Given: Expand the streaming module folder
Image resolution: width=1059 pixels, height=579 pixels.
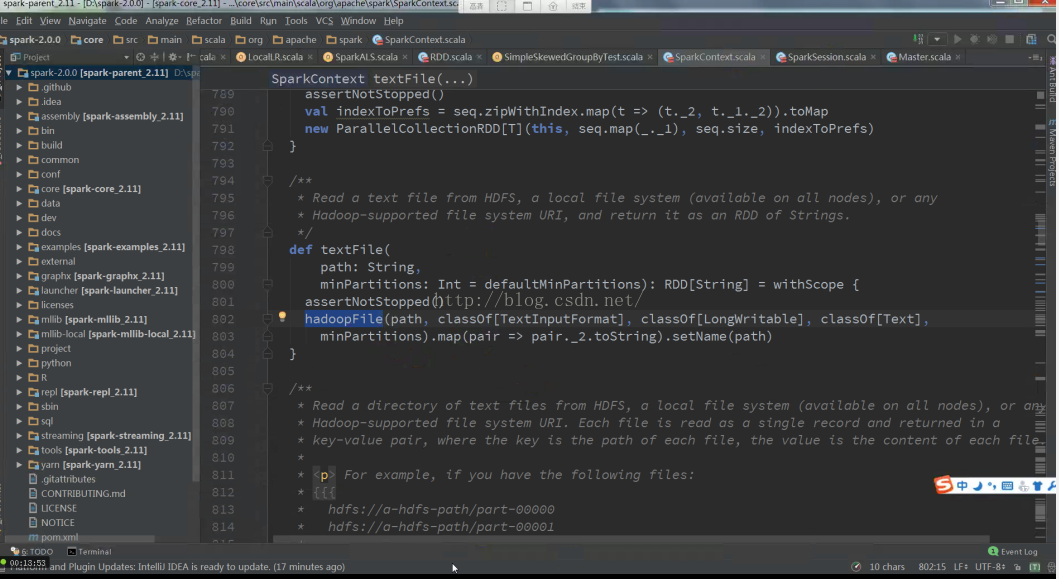Looking at the screenshot, I should pos(19,436).
